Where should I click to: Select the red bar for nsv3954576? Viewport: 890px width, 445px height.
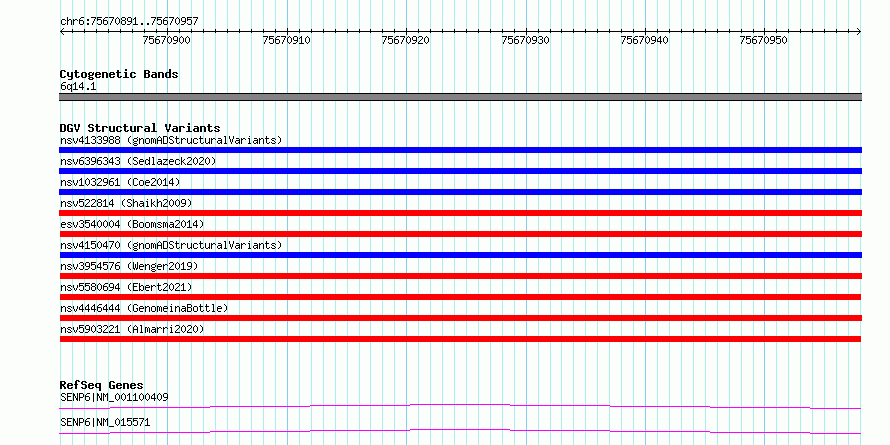click(460, 276)
